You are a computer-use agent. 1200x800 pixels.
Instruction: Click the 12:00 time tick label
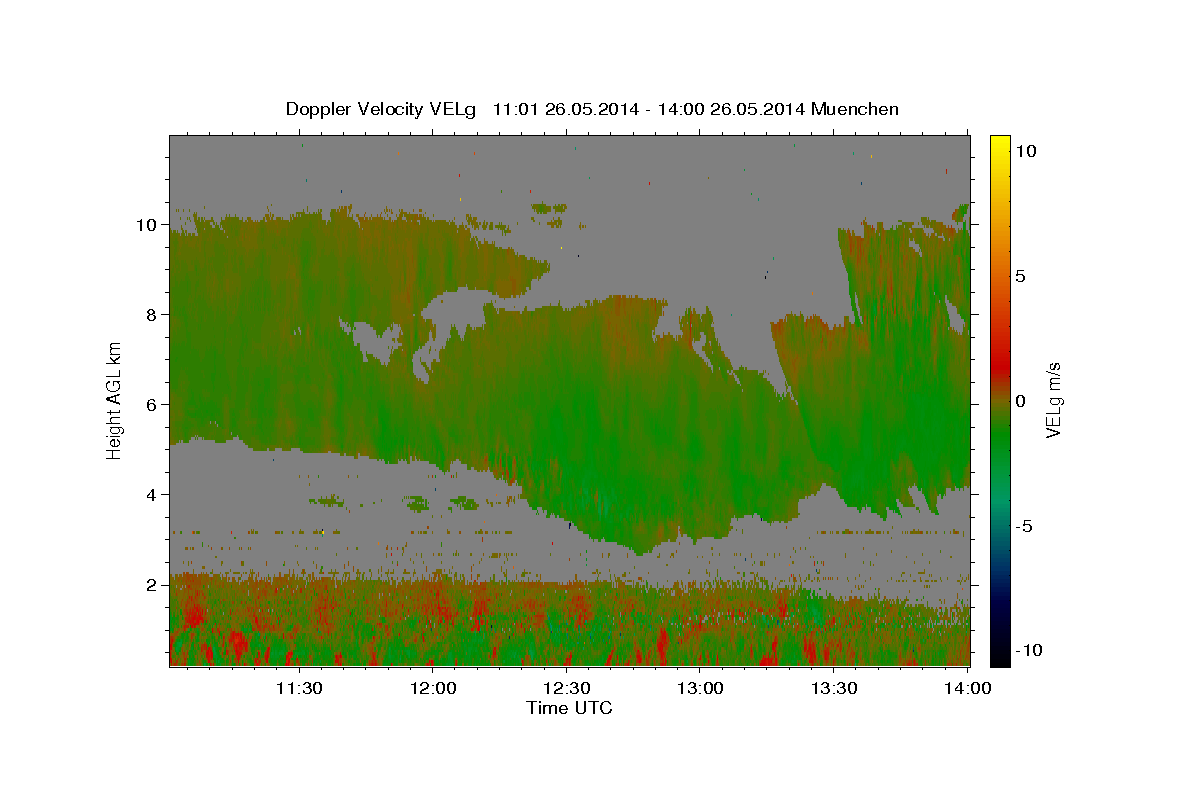click(x=433, y=688)
